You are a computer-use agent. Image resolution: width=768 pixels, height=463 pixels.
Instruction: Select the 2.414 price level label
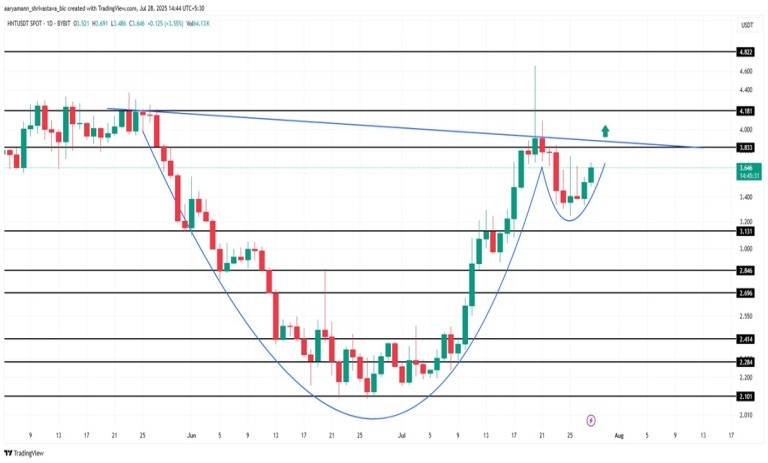tap(745, 339)
